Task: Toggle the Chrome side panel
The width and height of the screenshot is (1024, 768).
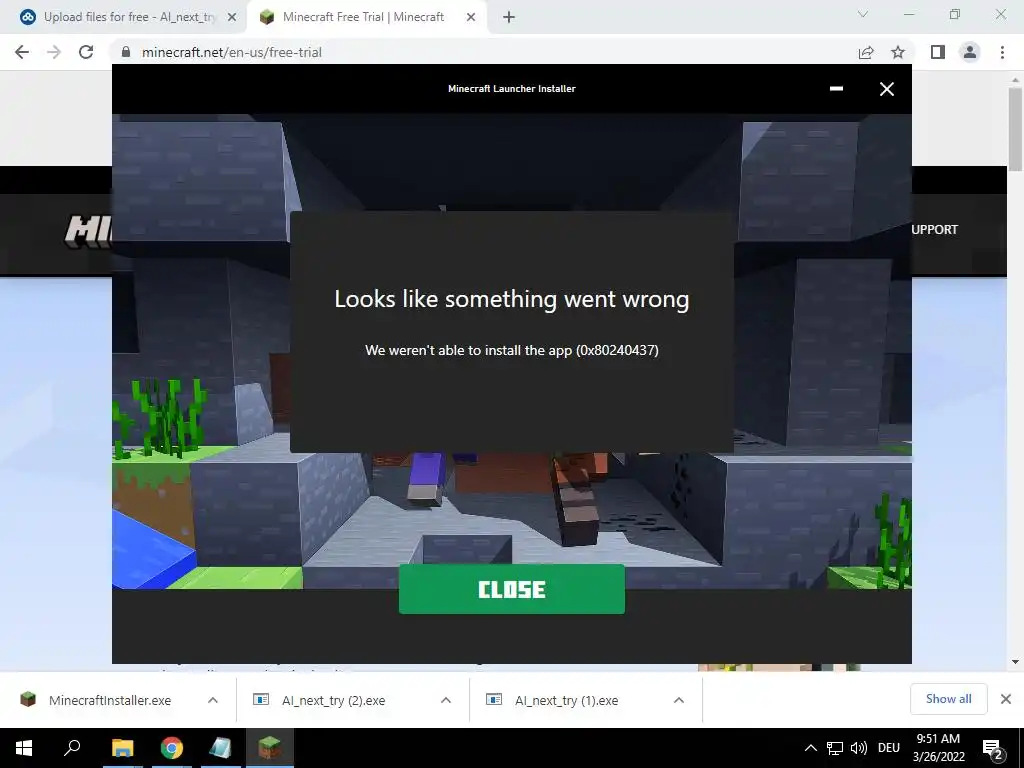Action: [x=938, y=52]
